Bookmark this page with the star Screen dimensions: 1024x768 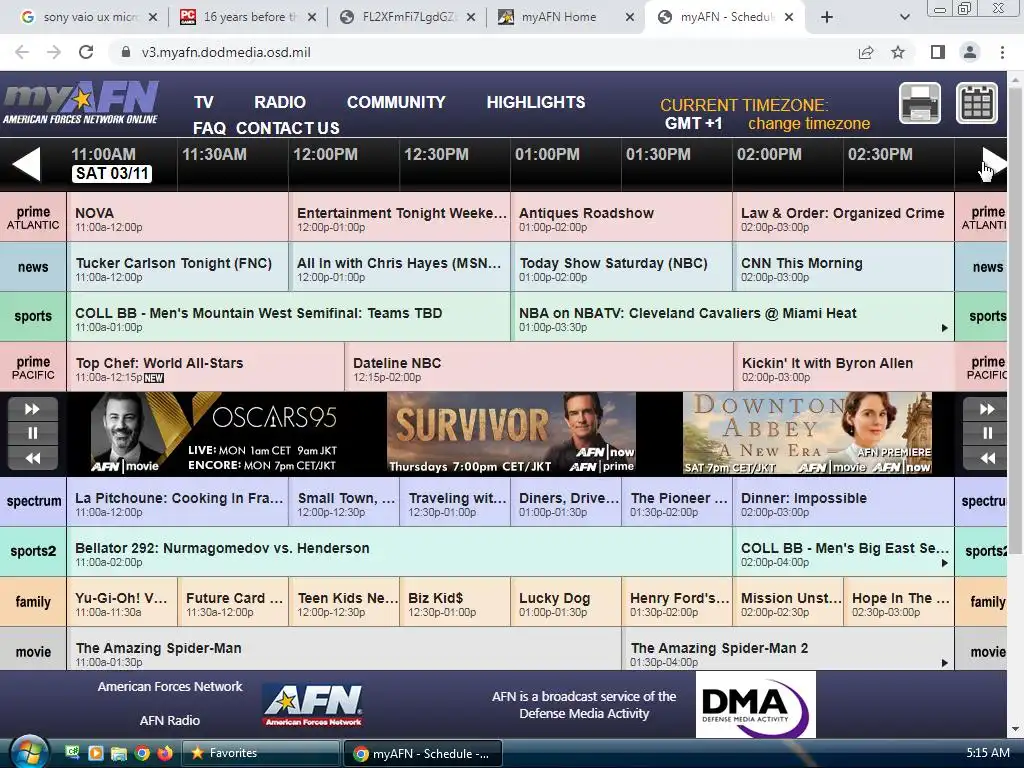click(x=898, y=52)
